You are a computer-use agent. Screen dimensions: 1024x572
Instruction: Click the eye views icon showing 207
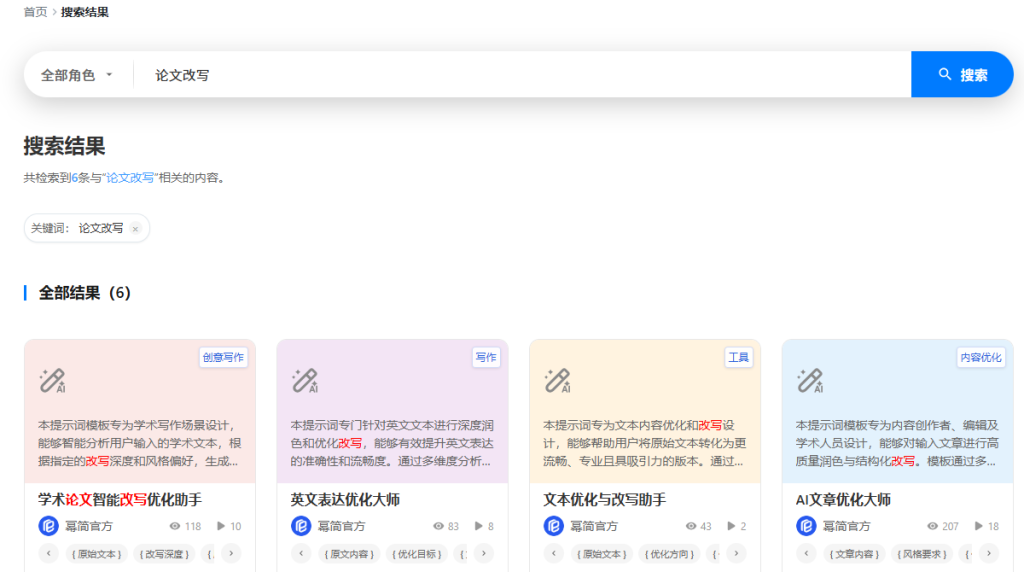point(933,526)
